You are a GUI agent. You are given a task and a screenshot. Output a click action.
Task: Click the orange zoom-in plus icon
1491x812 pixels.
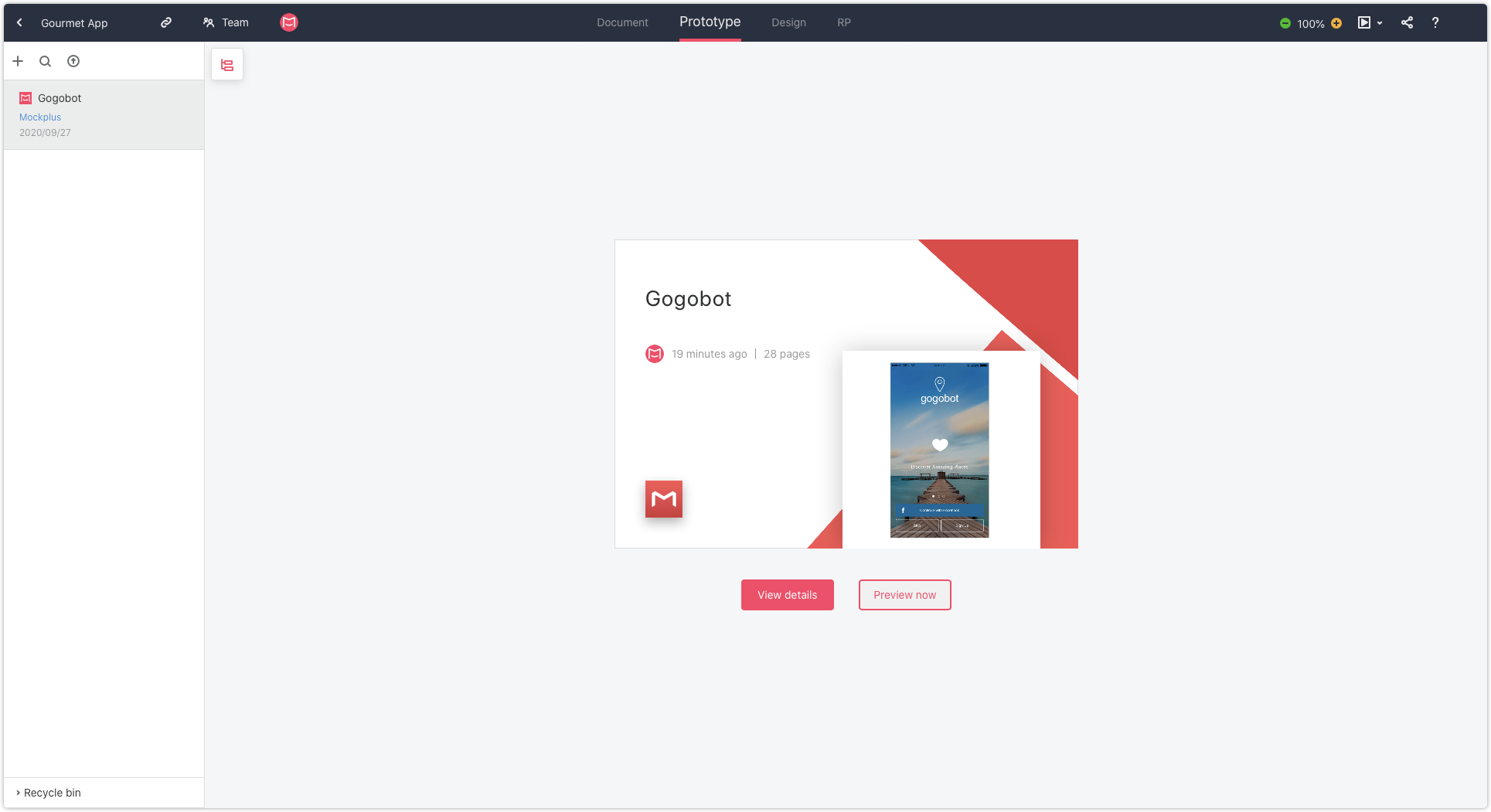point(1336,23)
